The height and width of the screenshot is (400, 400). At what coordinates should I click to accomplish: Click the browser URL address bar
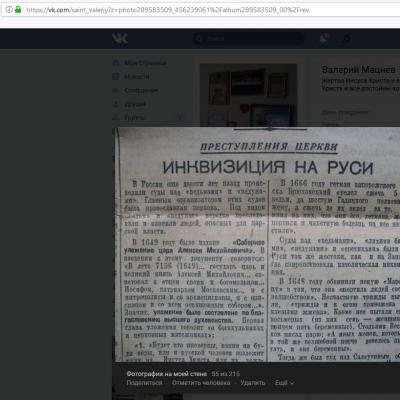coord(200,10)
